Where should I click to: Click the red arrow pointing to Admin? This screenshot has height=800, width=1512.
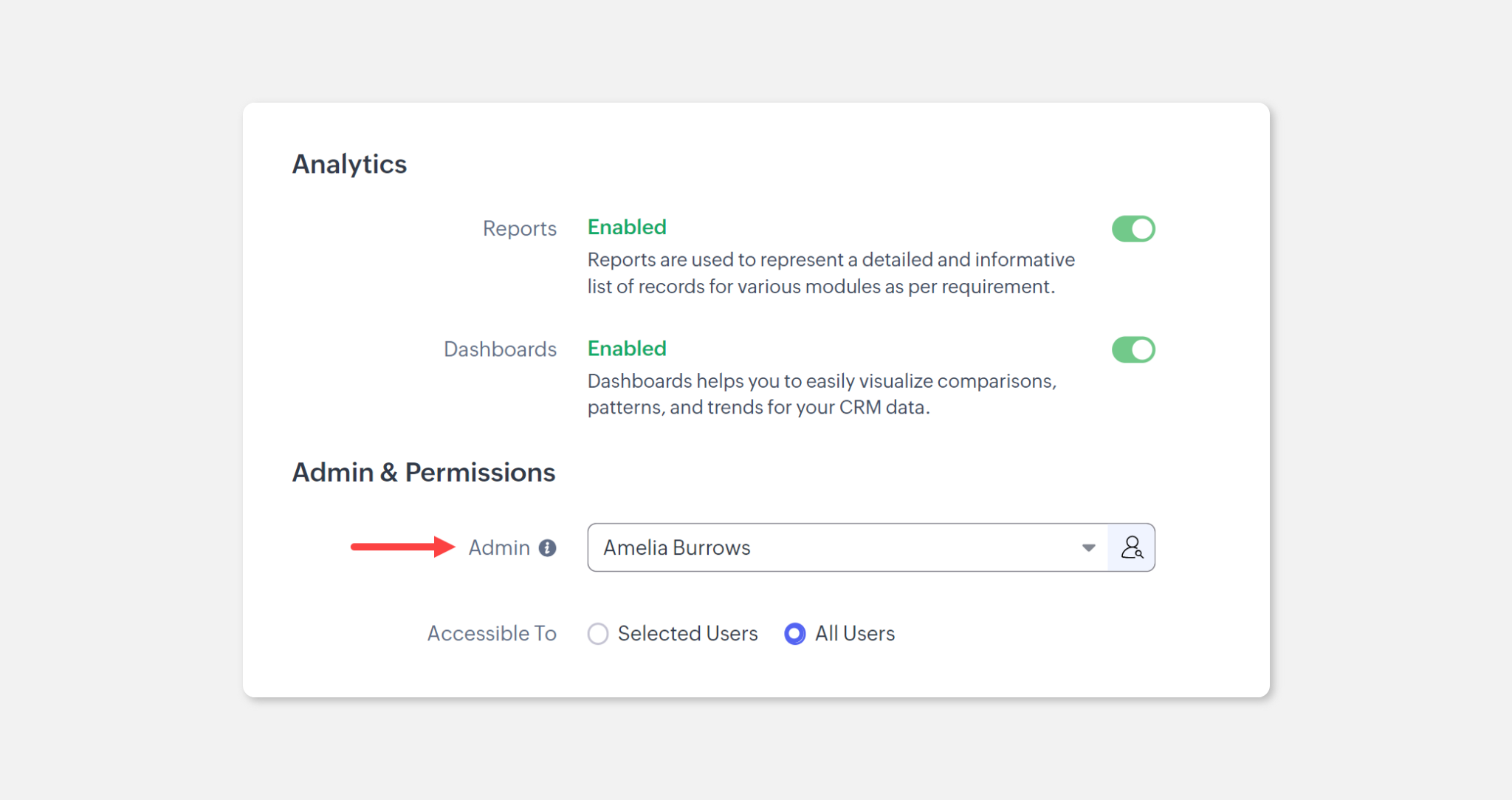(x=402, y=547)
